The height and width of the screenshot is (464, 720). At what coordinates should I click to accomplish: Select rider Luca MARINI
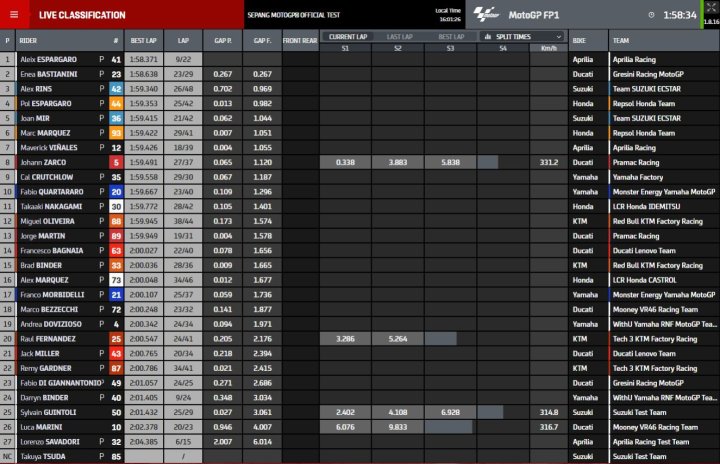pyautogui.click(x=41, y=427)
